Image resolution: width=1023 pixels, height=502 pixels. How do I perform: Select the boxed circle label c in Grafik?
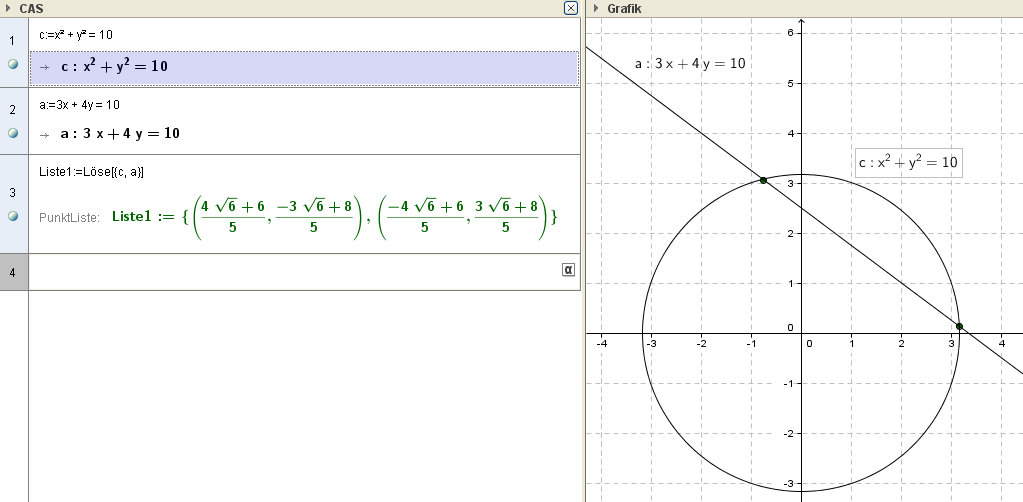pos(908,163)
